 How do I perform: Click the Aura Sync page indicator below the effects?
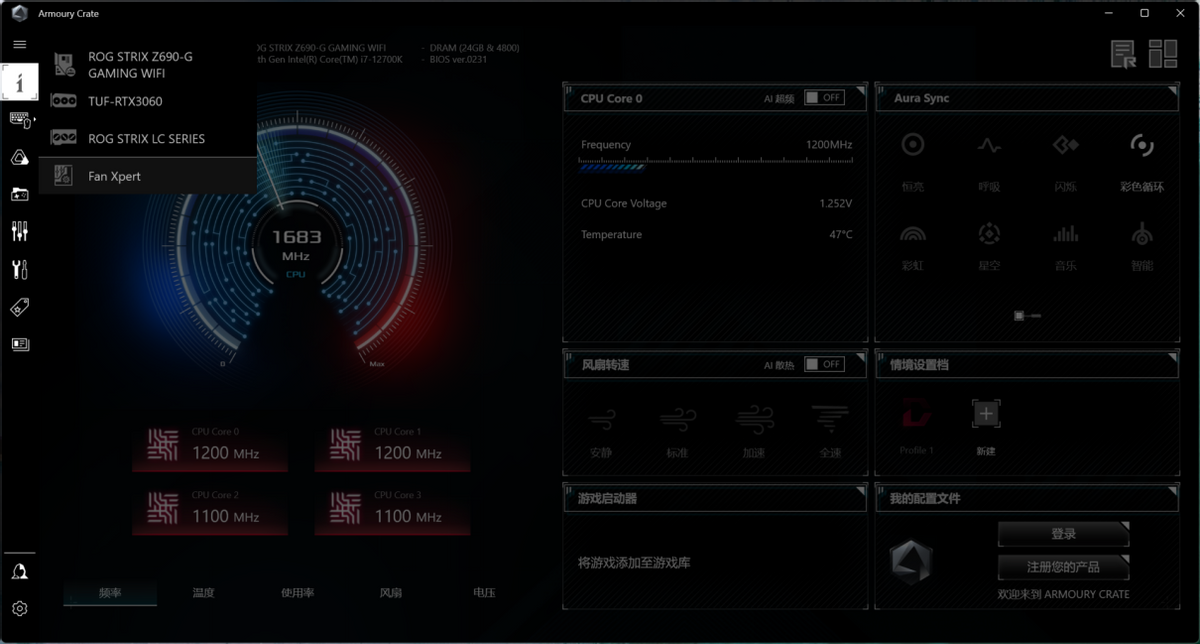pyautogui.click(x=1027, y=316)
